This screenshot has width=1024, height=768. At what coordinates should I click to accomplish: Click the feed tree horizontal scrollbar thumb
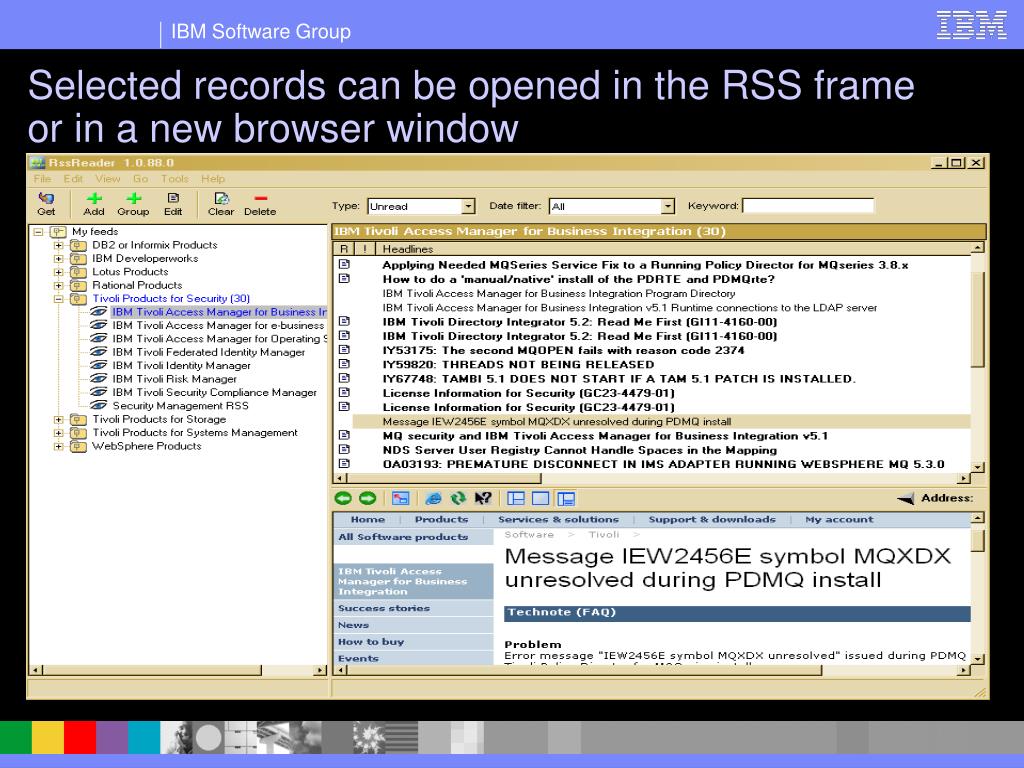point(152,670)
